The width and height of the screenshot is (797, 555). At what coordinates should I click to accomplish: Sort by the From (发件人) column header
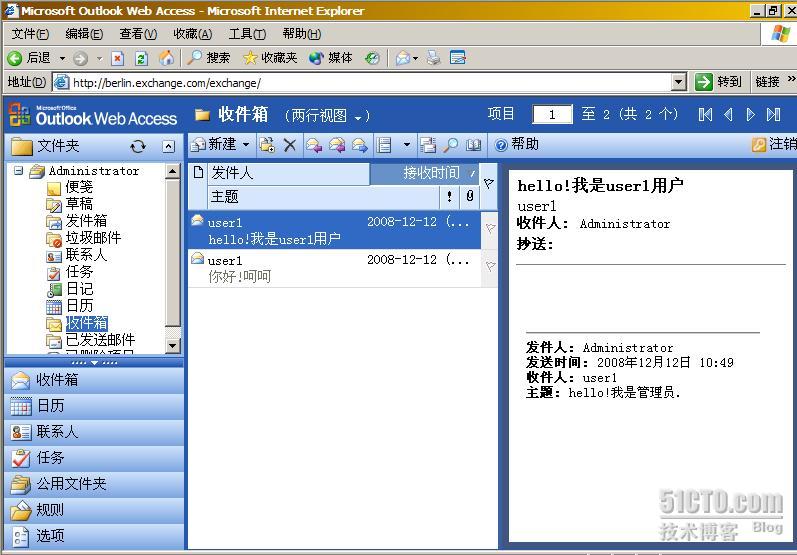pos(288,173)
